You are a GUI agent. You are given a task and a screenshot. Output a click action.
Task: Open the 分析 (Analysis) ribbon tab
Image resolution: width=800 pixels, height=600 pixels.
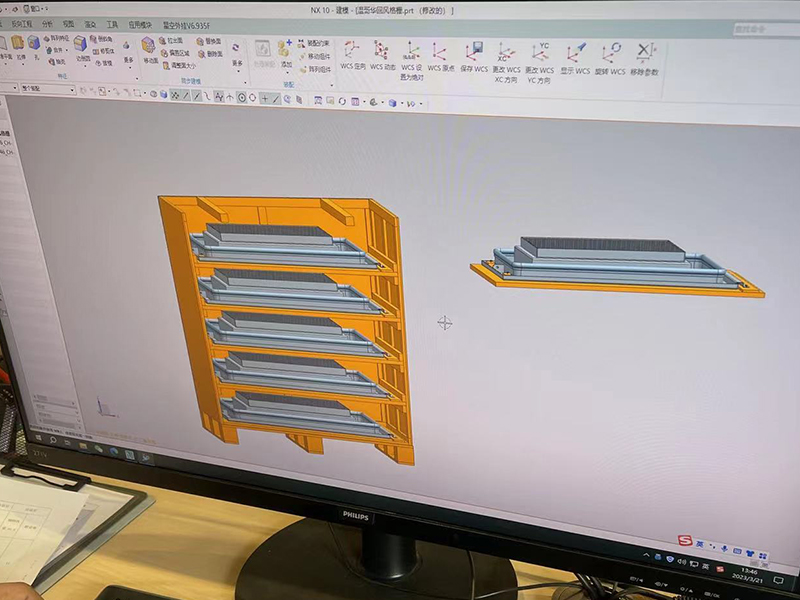(47, 21)
